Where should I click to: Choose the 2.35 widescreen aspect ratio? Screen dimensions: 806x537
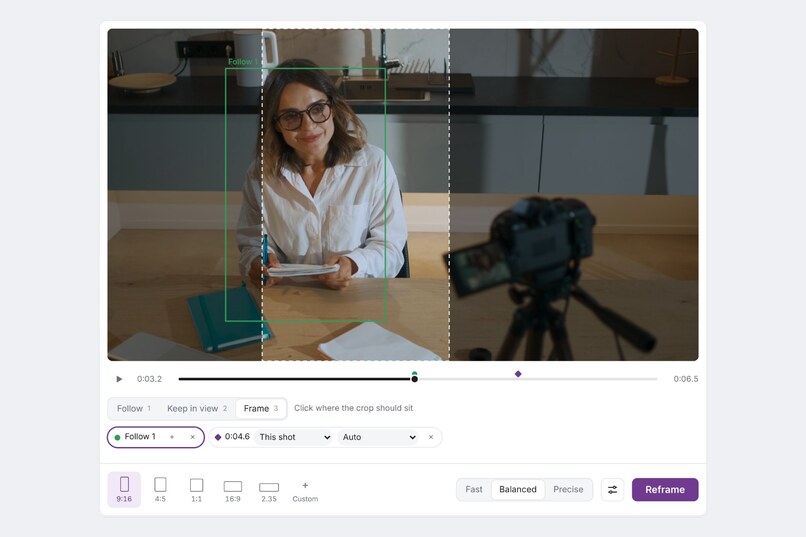[269, 491]
